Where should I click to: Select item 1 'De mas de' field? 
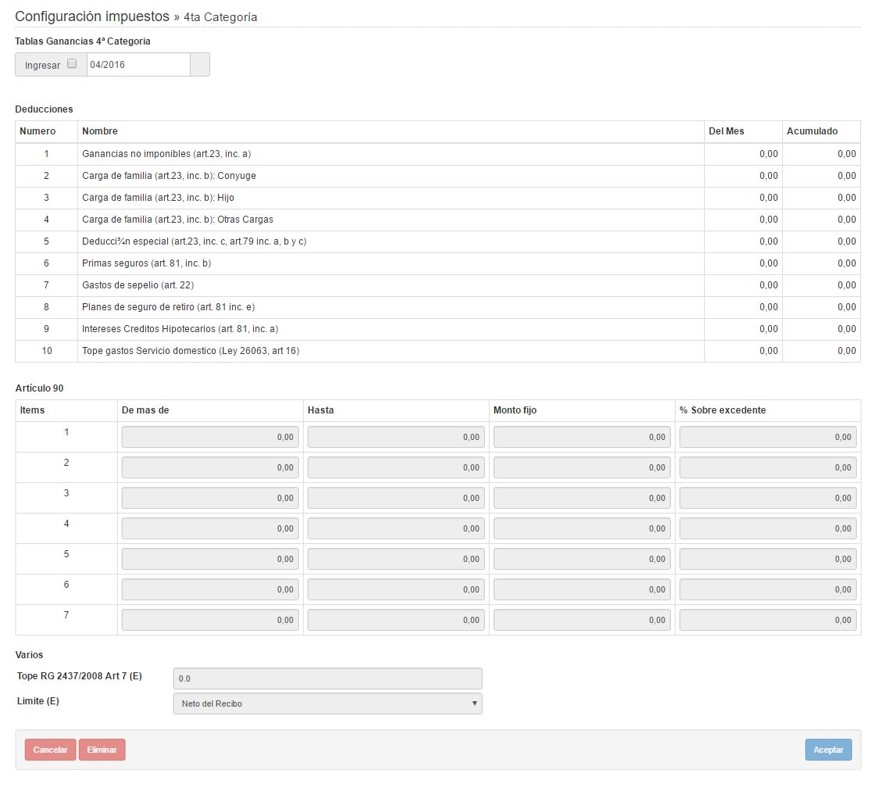(x=210, y=437)
